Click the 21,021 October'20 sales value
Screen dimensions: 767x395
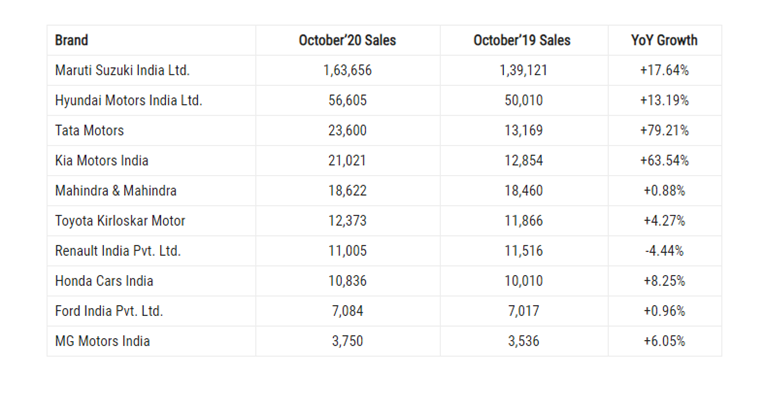[347, 161]
